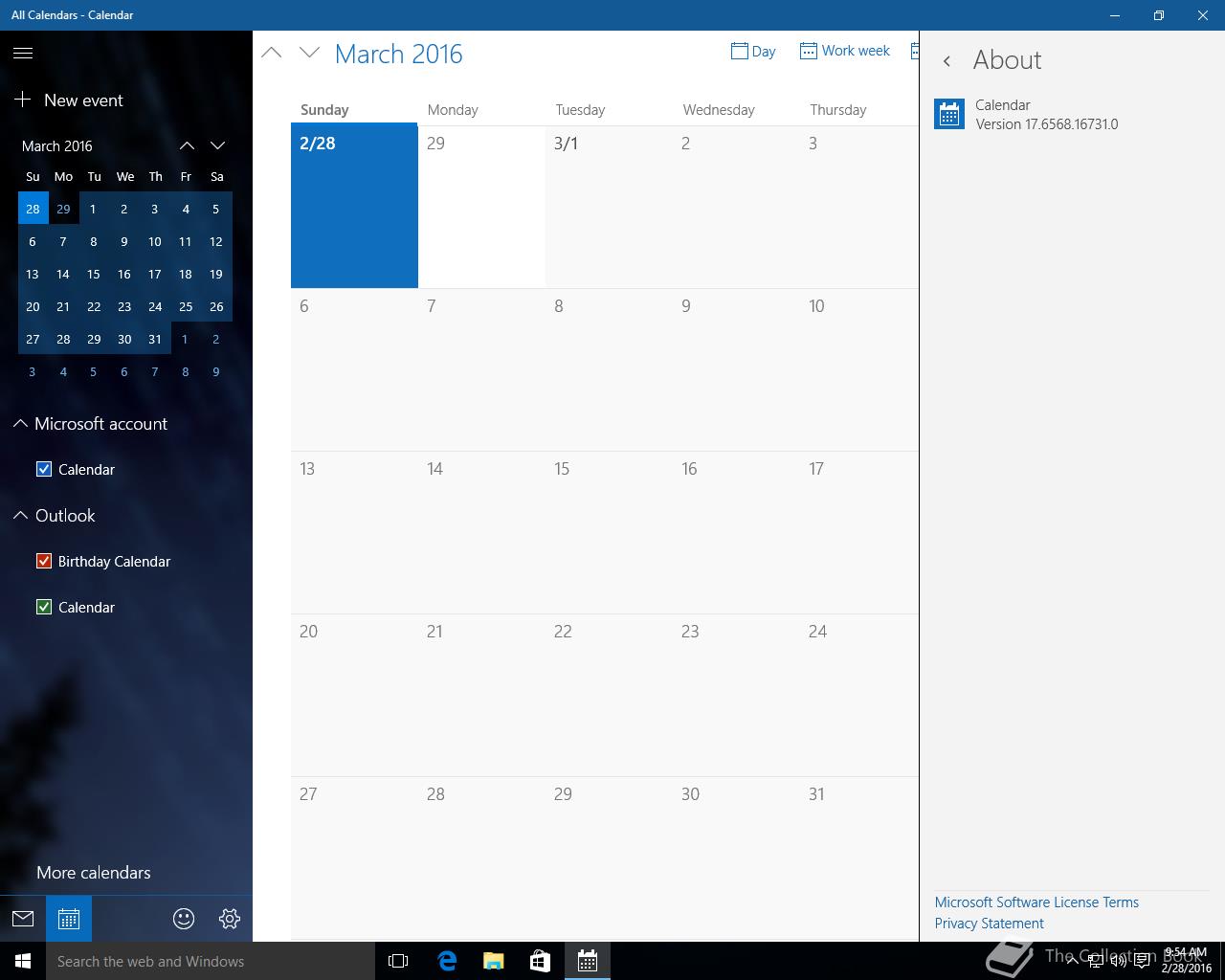Uncheck Microsoft account Calendar checkbox
Image resolution: width=1225 pixels, height=980 pixels.
point(44,469)
